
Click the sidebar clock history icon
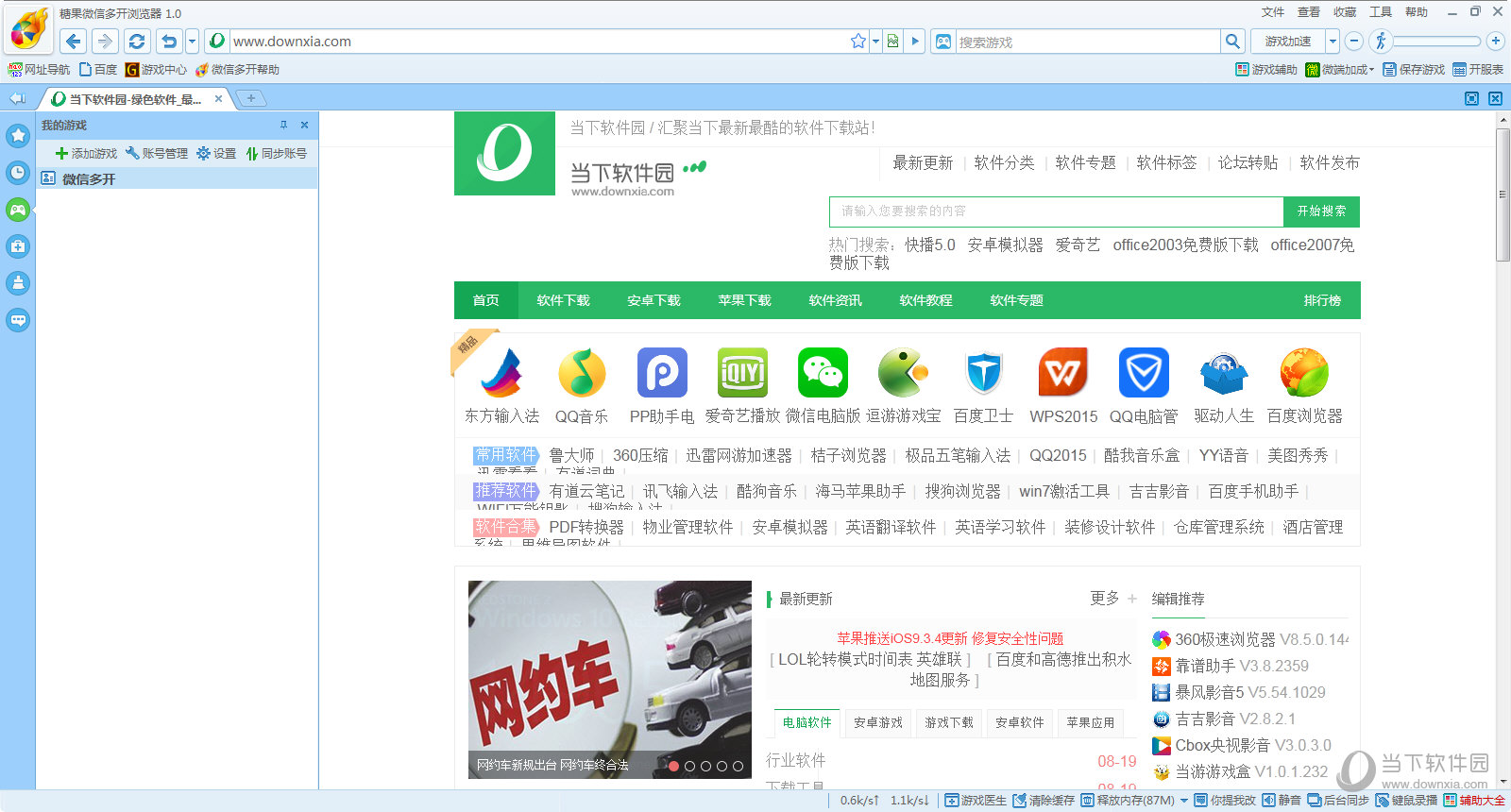point(18,172)
